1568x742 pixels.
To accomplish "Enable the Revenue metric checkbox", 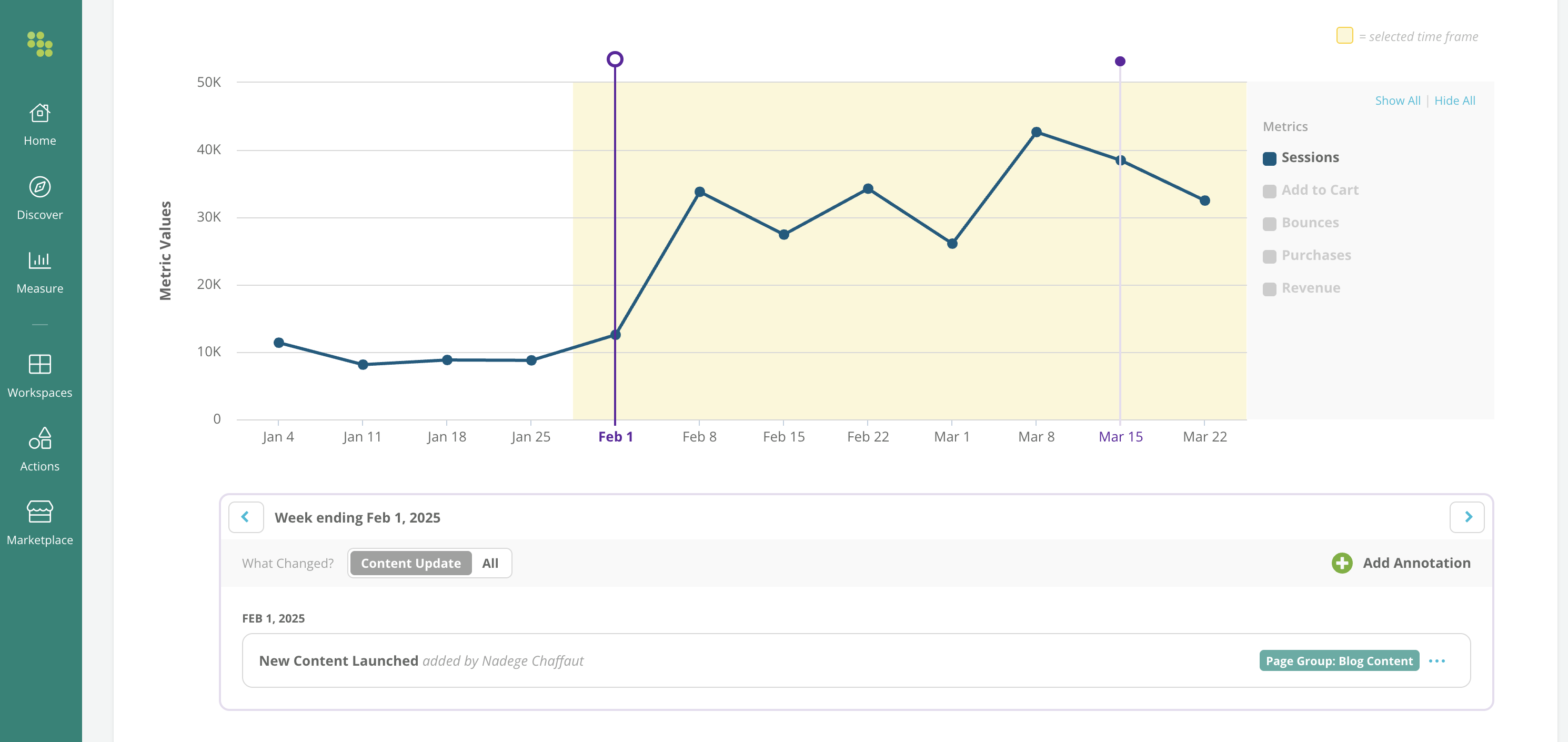I will (x=1269, y=289).
